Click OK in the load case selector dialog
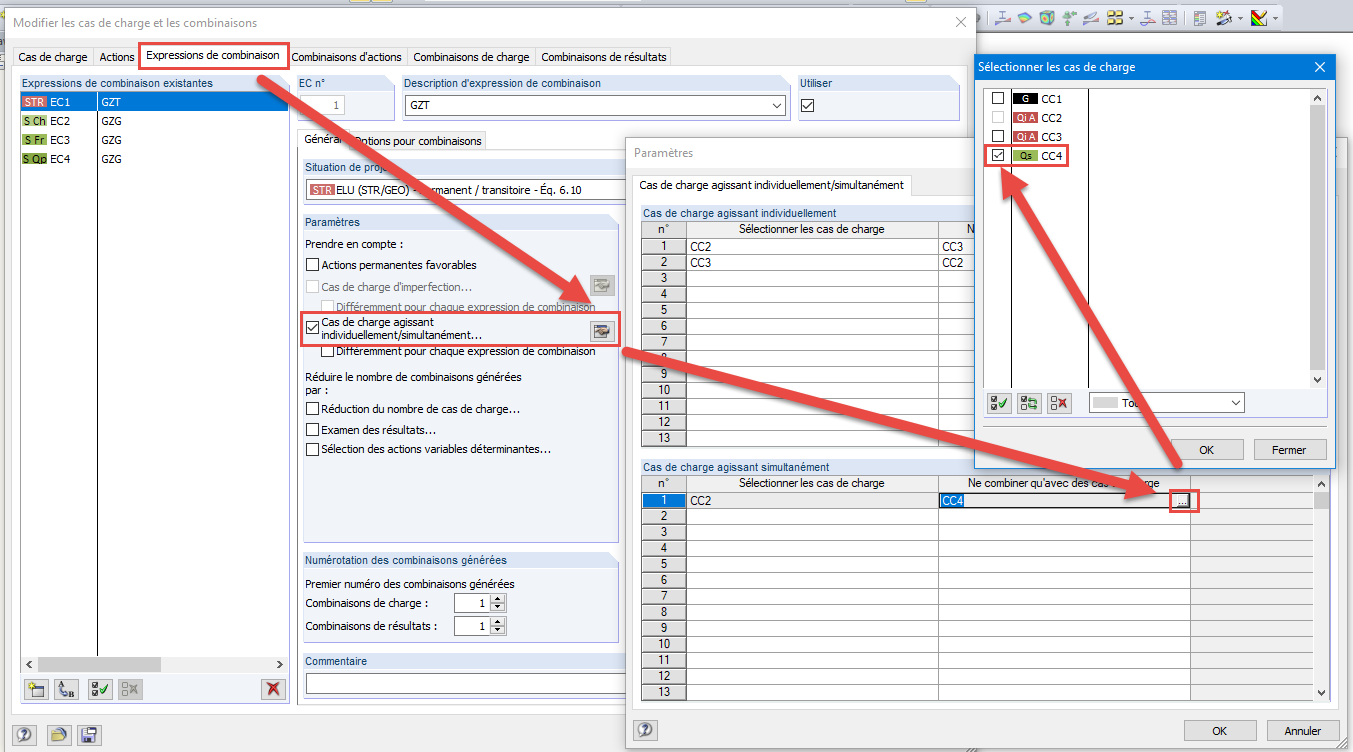 coord(1207,450)
